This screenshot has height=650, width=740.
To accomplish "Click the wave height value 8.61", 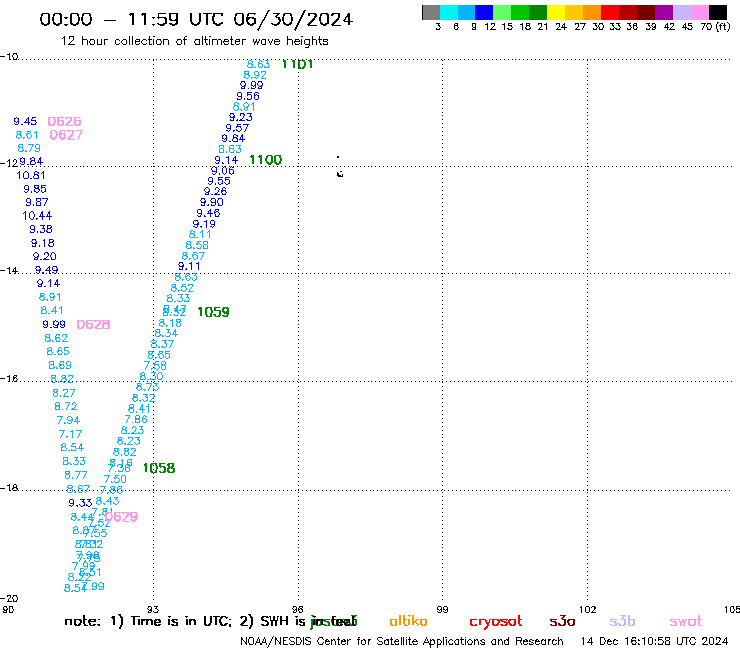I will (27, 135).
